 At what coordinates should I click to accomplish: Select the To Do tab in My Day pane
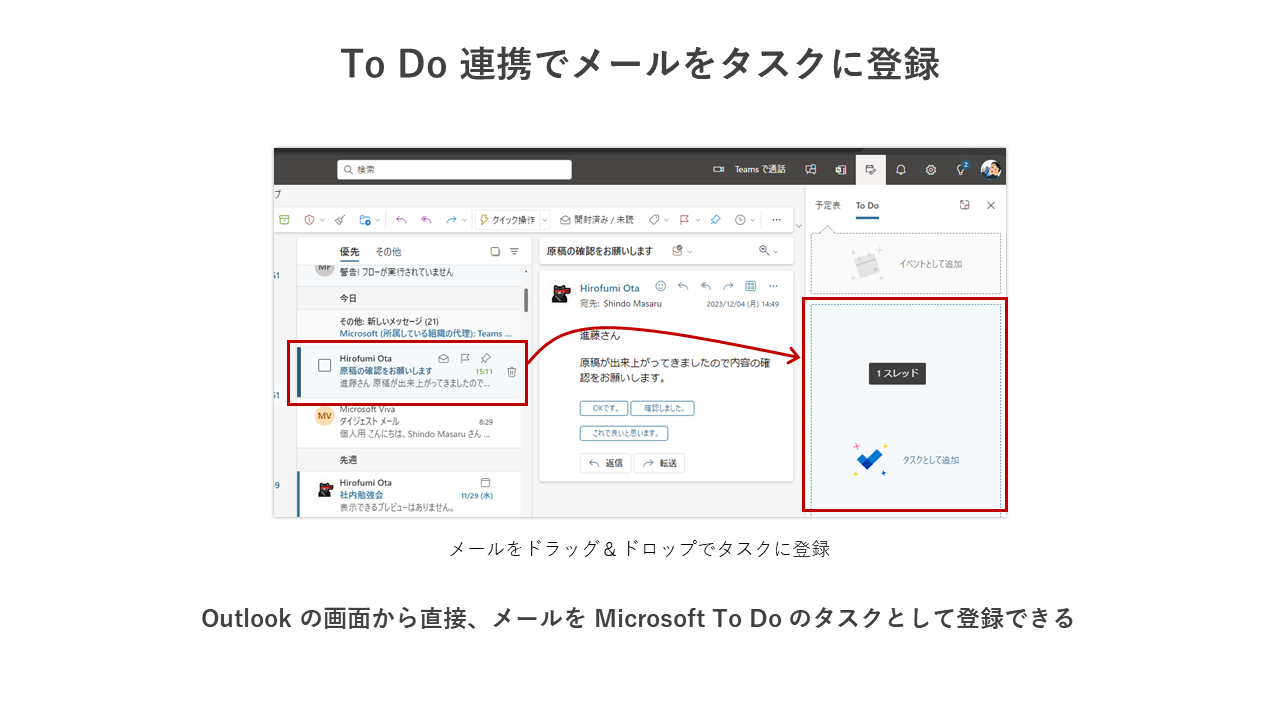[867, 205]
